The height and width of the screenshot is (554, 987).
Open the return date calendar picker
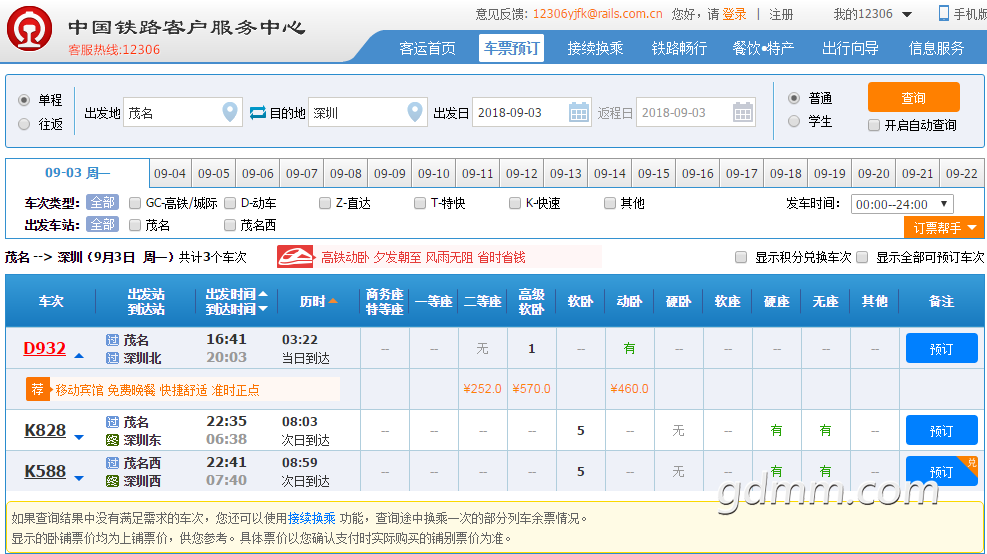(743, 113)
